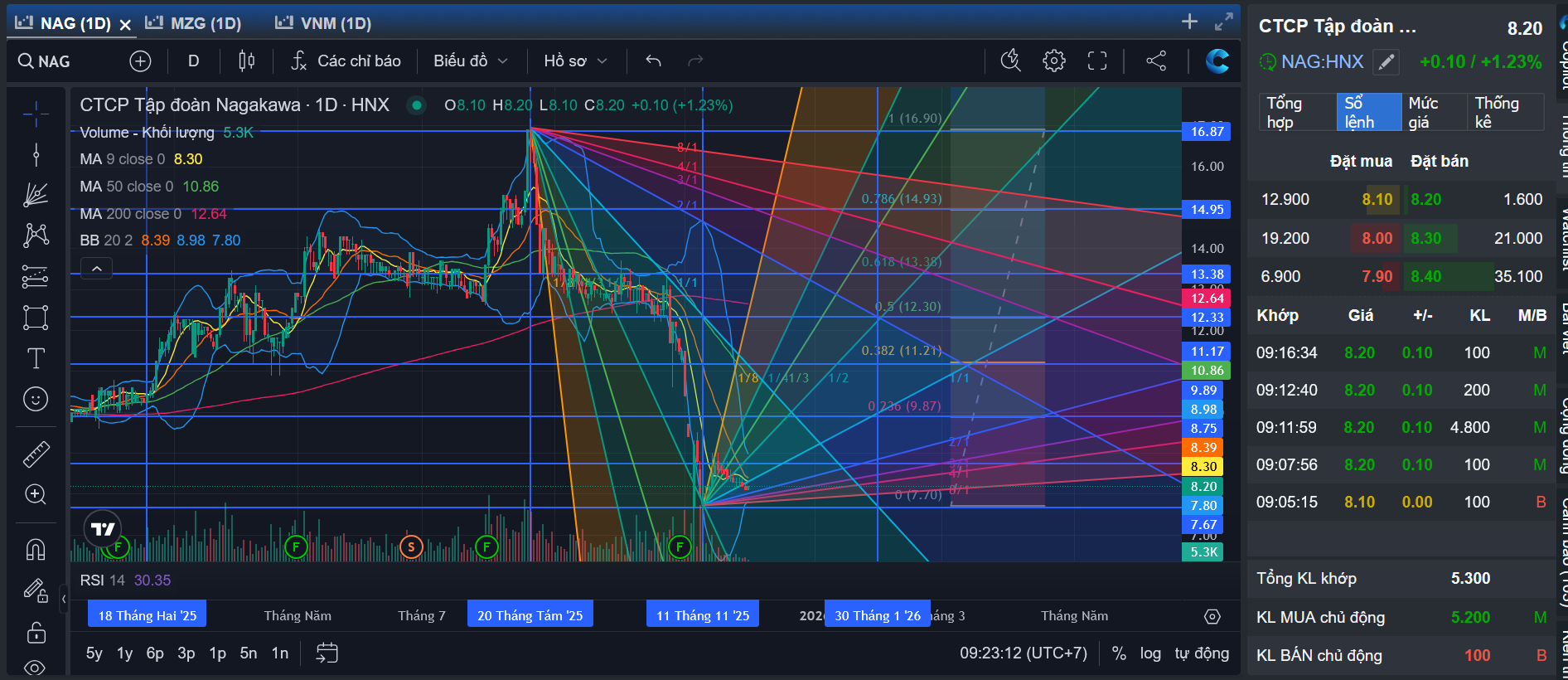Open the go-to-date calendar icon

point(327,653)
